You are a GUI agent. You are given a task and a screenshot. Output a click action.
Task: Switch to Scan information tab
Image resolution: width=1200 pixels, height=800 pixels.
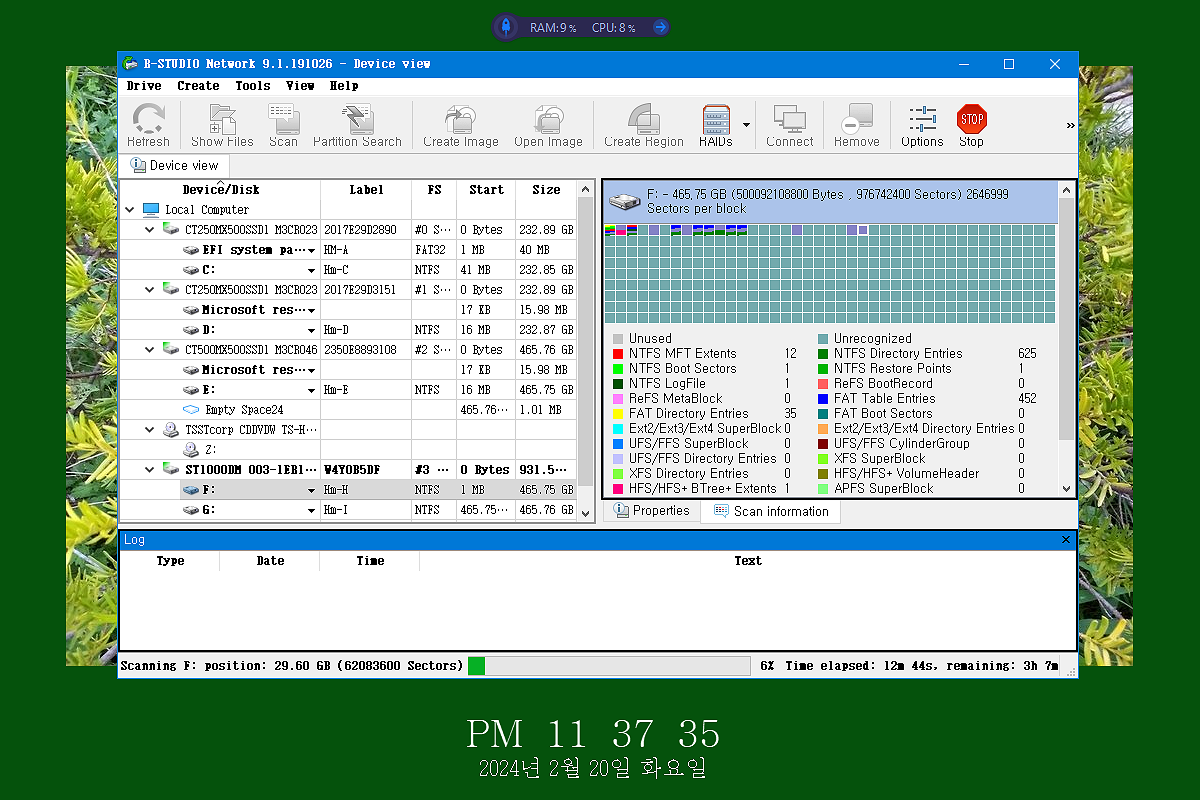pyautogui.click(x=771, y=512)
